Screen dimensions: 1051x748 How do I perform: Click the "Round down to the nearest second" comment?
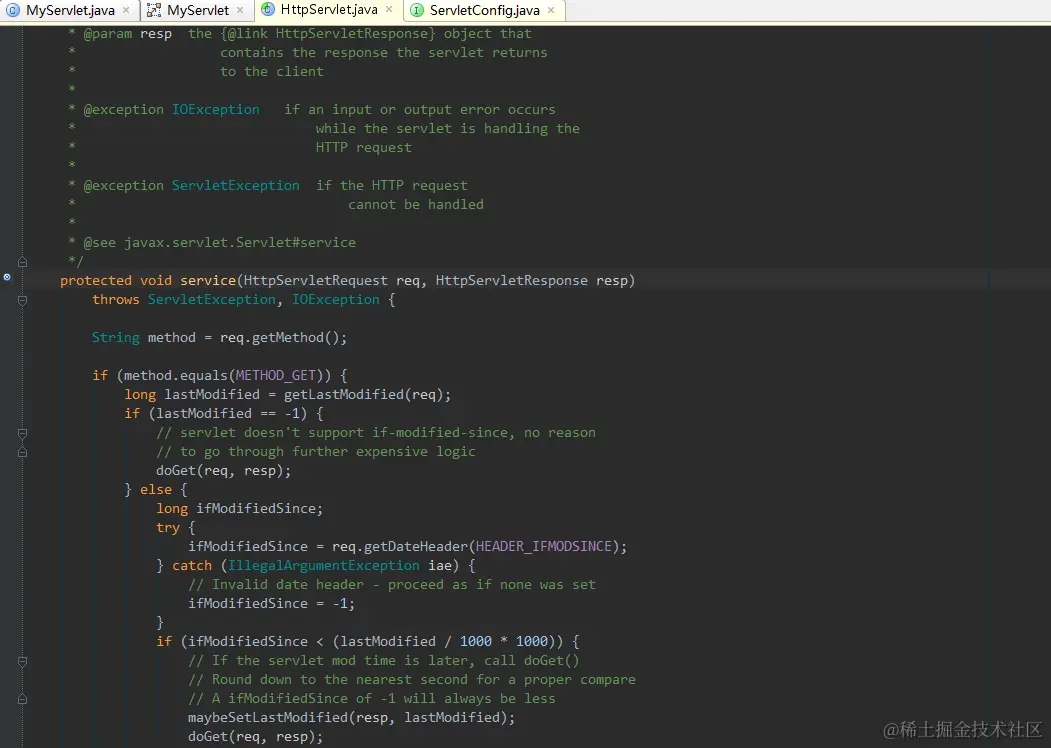pyautogui.click(x=412, y=679)
